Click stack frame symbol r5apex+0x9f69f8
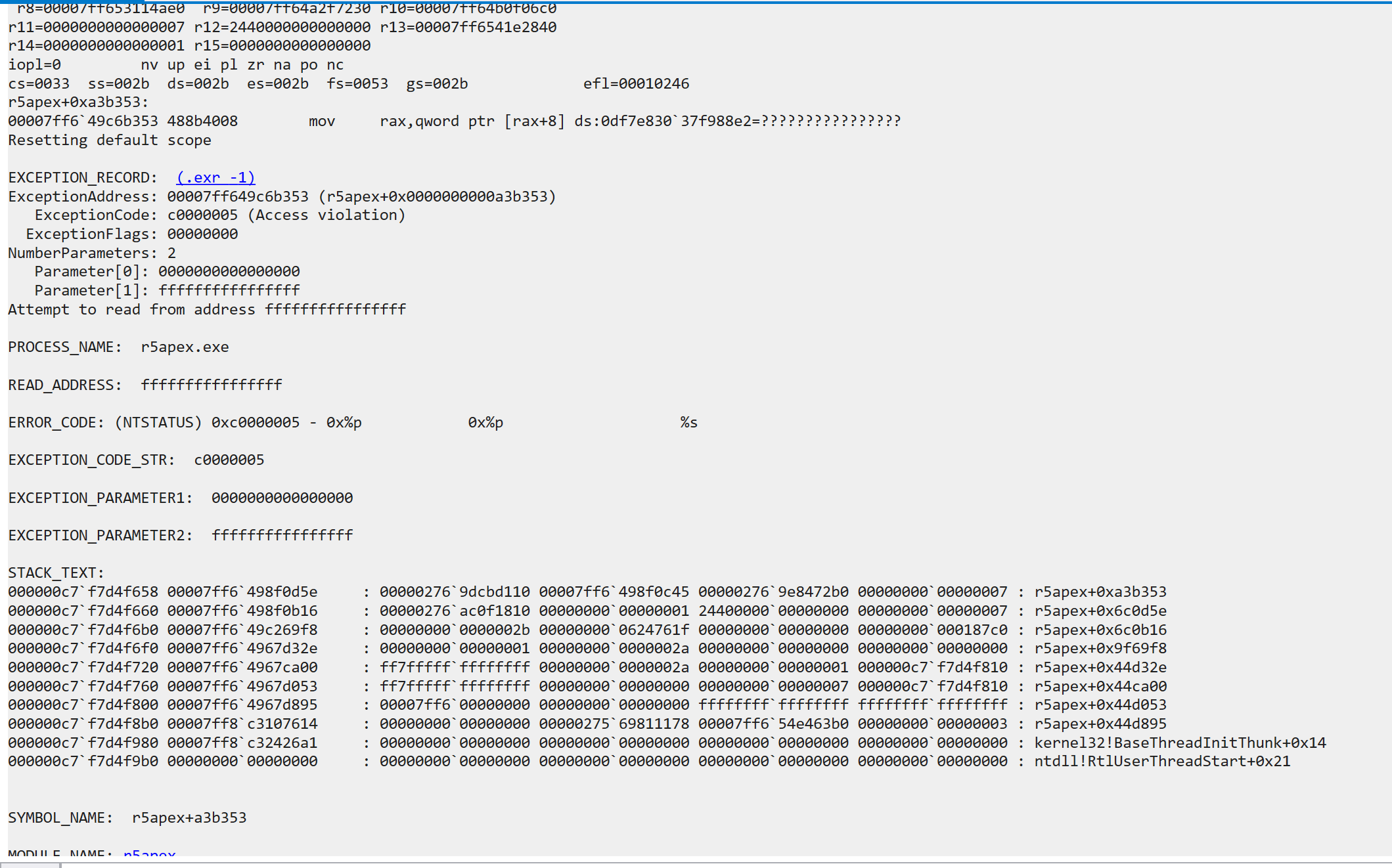Image resolution: width=1392 pixels, height=868 pixels. tap(1100, 649)
